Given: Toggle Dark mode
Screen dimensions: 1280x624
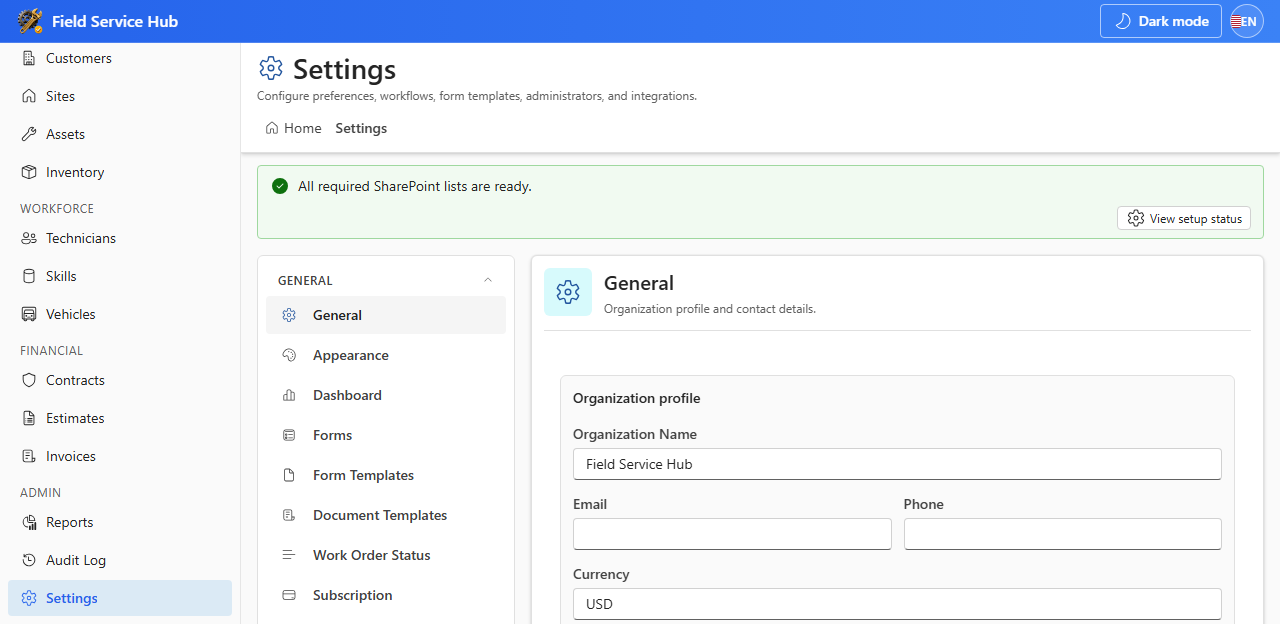Looking at the screenshot, I should click(1161, 21).
